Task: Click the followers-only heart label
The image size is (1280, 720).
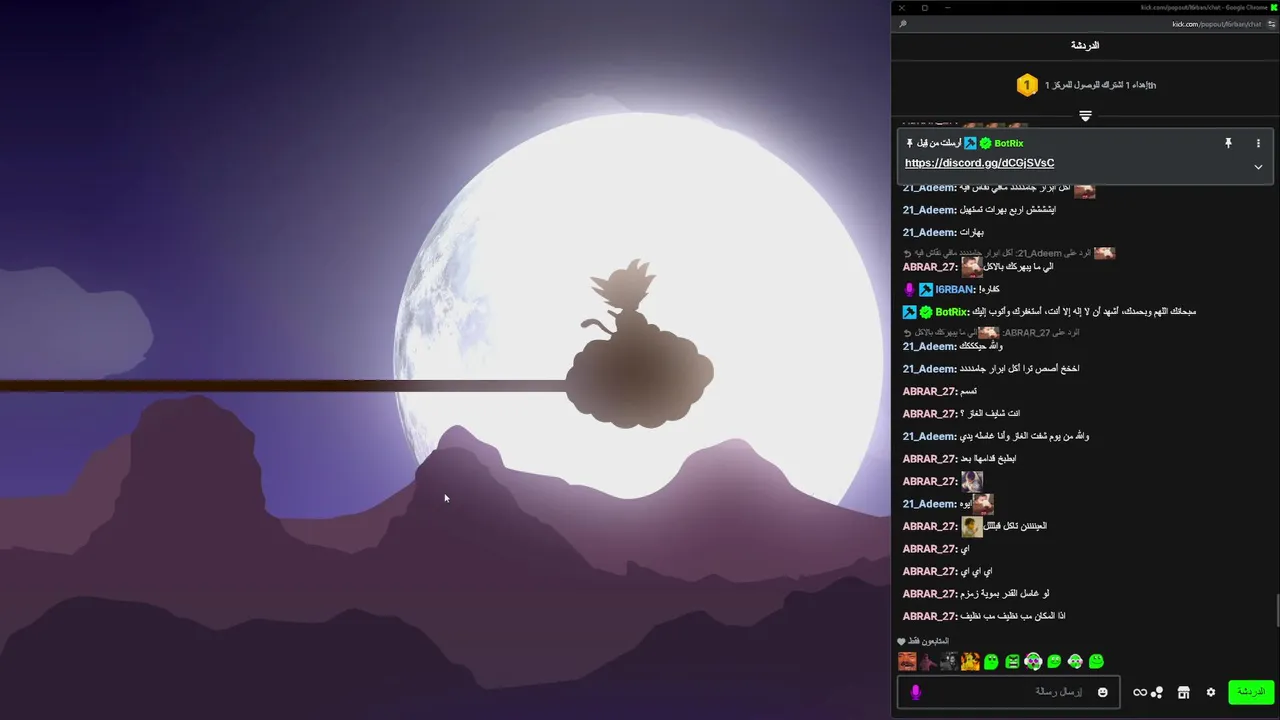Action: [923, 641]
